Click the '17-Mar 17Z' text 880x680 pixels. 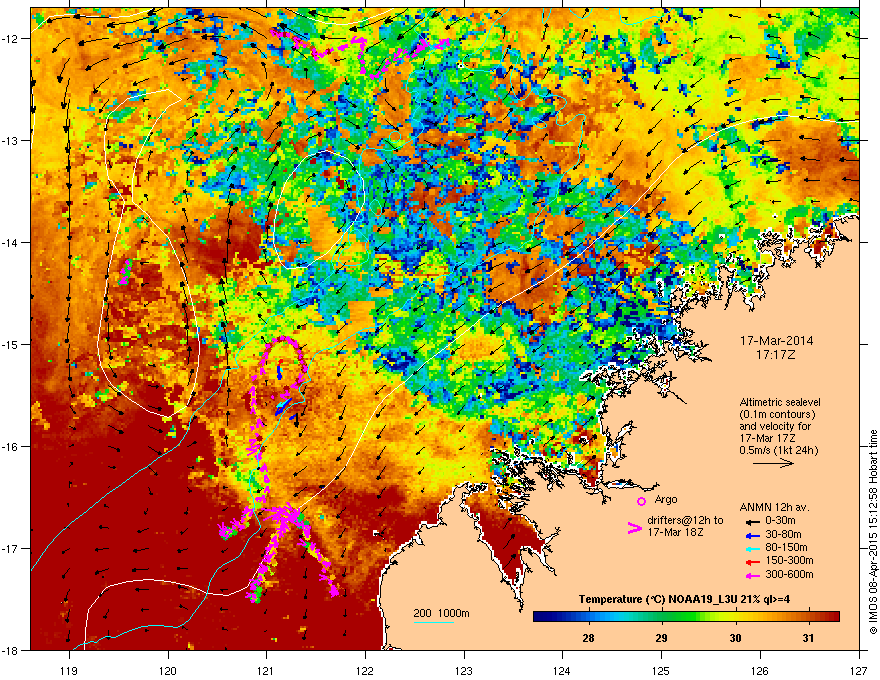767,438
